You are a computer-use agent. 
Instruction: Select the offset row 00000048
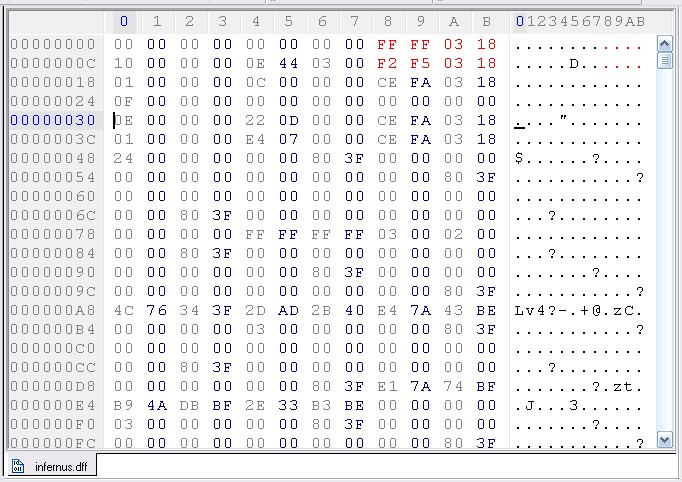pos(53,158)
